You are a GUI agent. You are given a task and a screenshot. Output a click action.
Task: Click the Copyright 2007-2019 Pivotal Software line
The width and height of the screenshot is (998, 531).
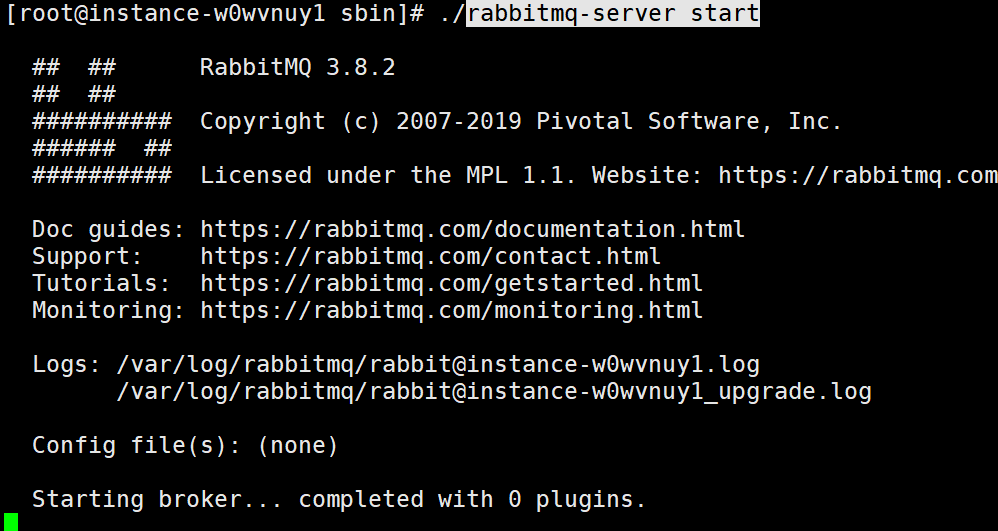(x=521, y=121)
